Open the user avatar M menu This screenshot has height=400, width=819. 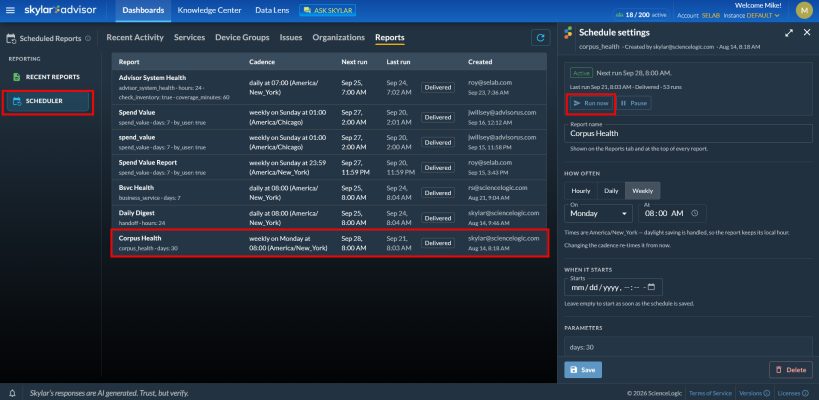click(804, 10)
